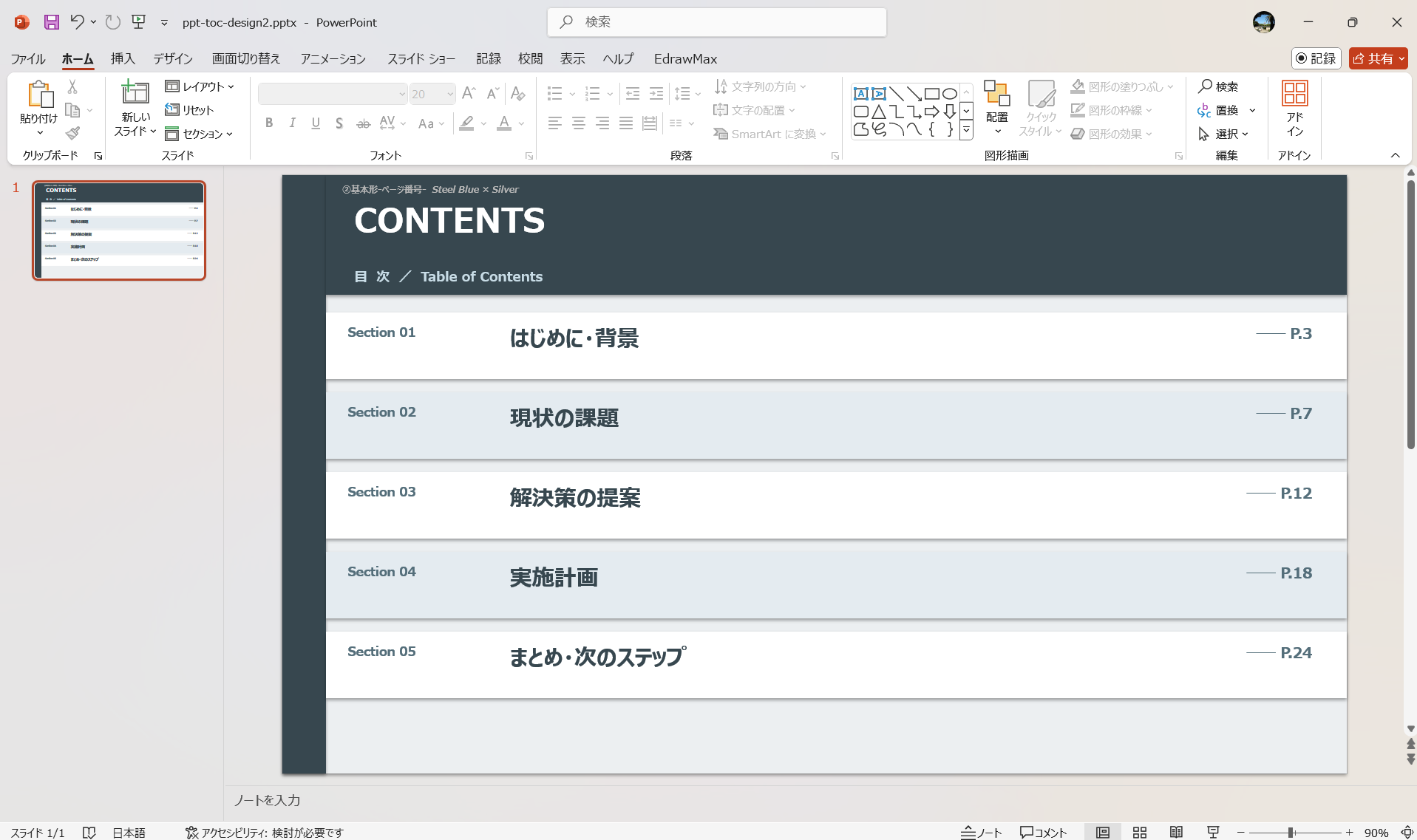
Task: Open the font size dropdown
Action: pyautogui.click(x=449, y=94)
